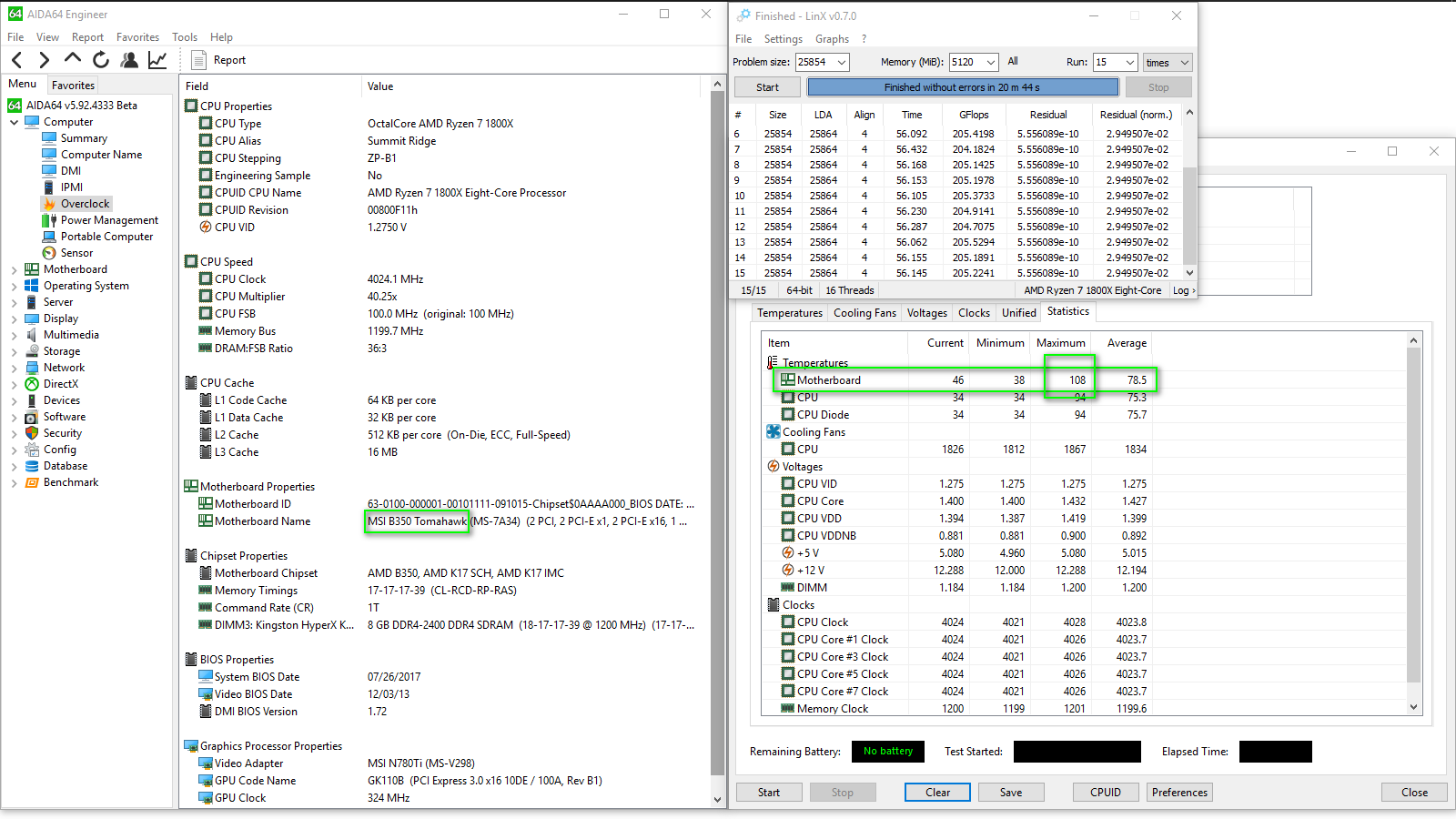Open the Favorites side panel tab

[x=73, y=85]
